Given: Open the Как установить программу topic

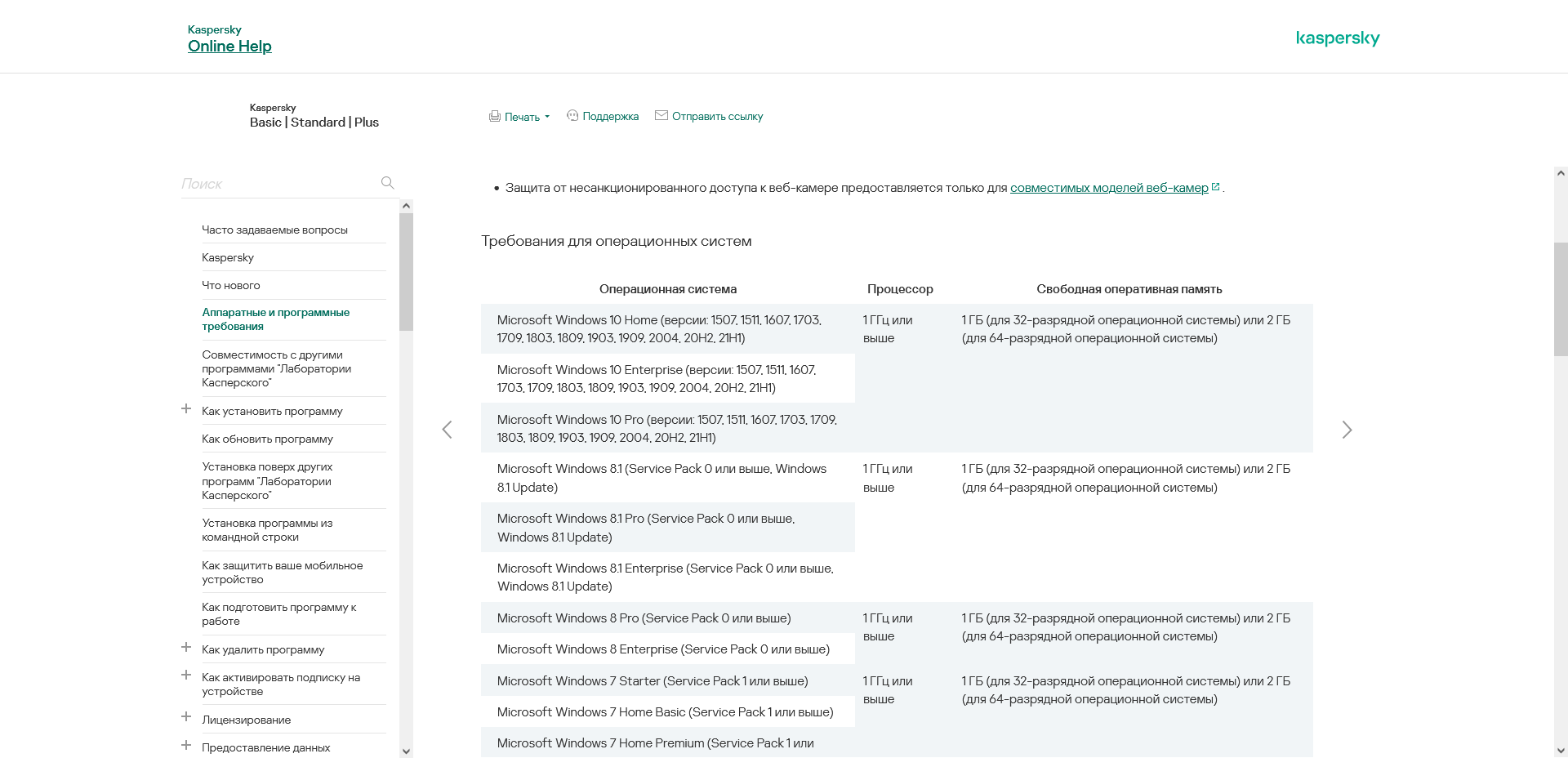Looking at the screenshot, I should pyautogui.click(x=272, y=412).
